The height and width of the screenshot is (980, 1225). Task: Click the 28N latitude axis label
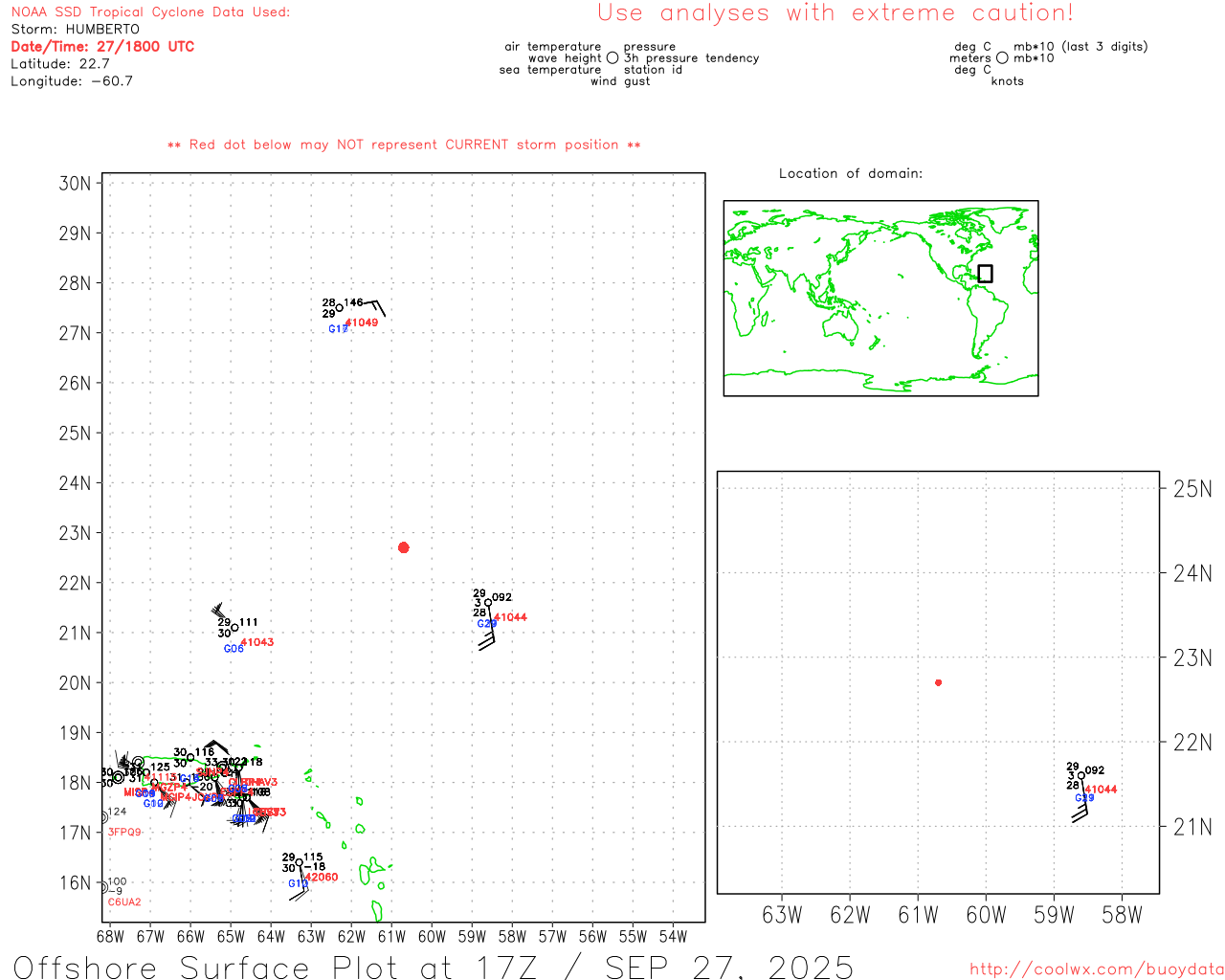point(75,283)
